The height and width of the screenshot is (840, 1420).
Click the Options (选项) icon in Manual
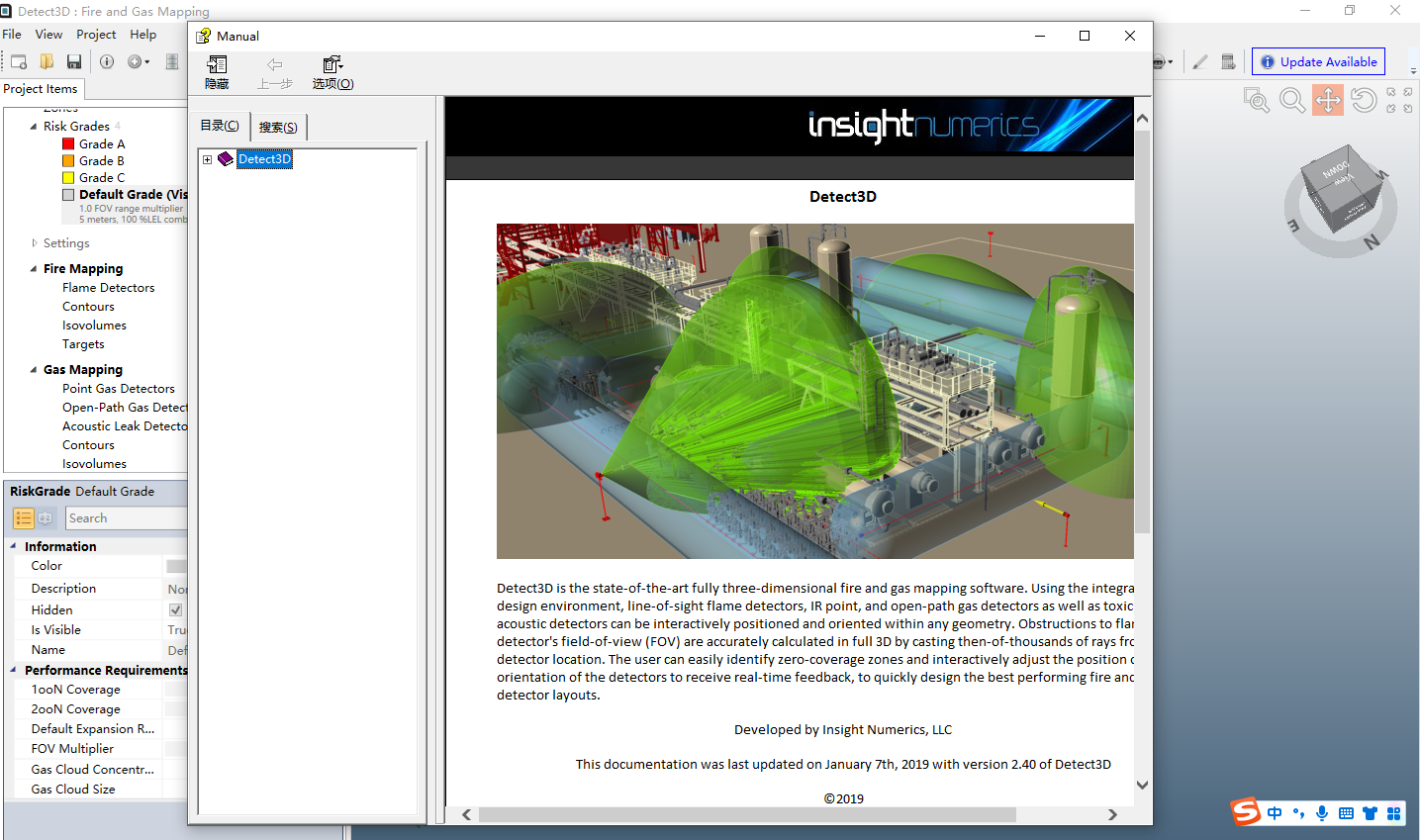point(332,72)
